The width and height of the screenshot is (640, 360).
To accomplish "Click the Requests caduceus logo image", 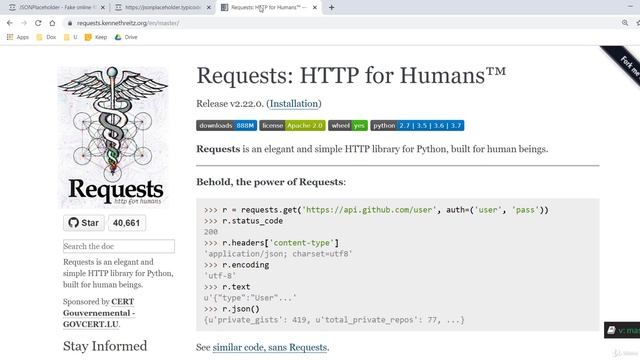I will [x=113, y=137].
